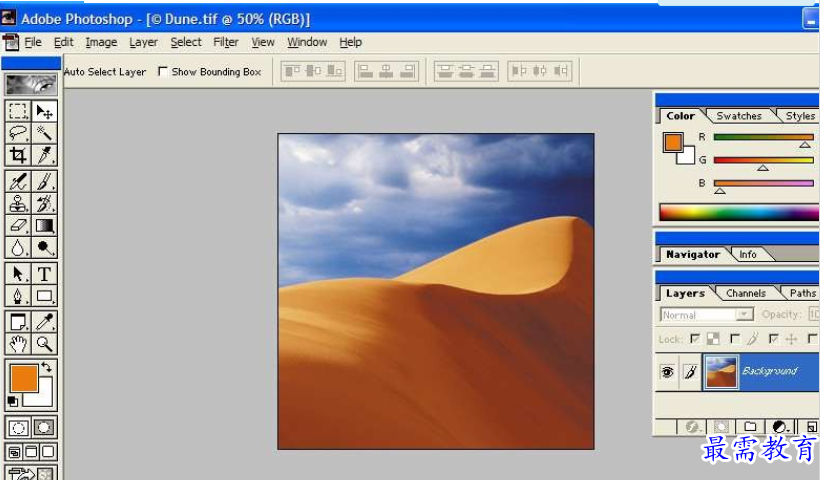Switch to the Swatches tab
Screen dimensions: 825x480
(x=739, y=116)
